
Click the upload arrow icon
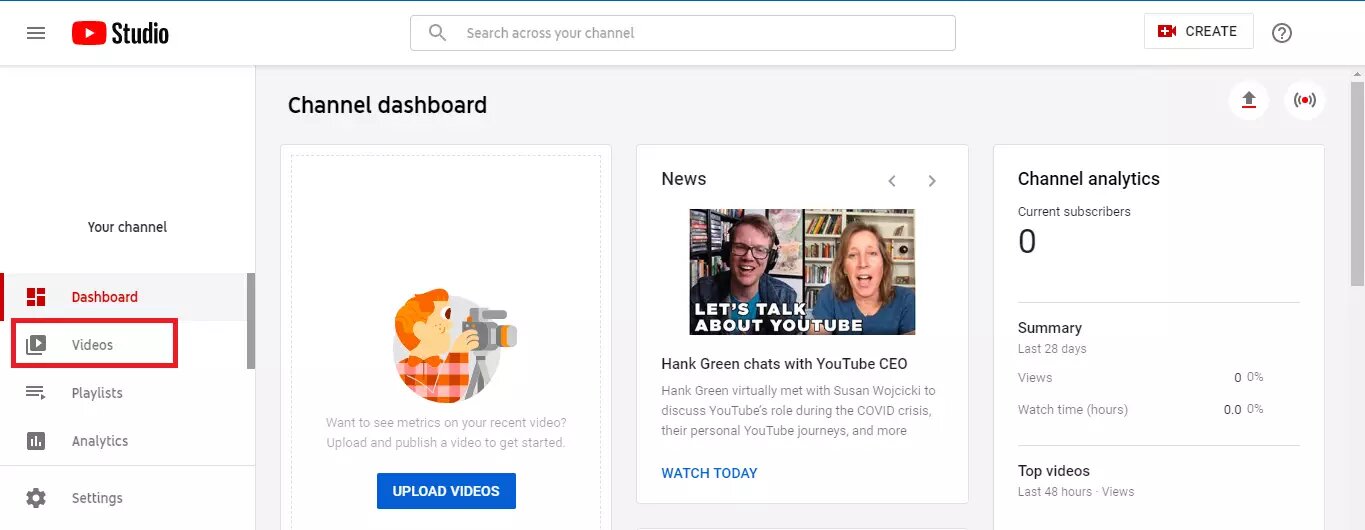pyautogui.click(x=1248, y=100)
